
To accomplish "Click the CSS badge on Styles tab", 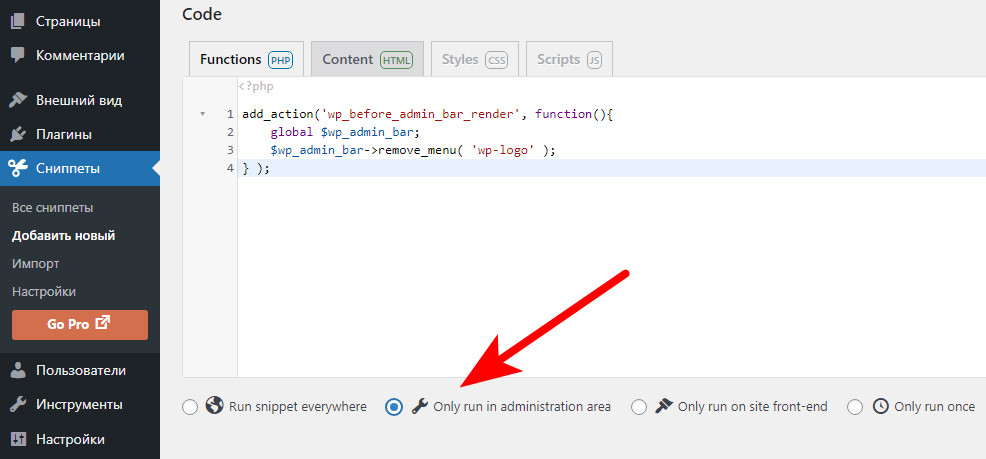I will click(x=497, y=60).
